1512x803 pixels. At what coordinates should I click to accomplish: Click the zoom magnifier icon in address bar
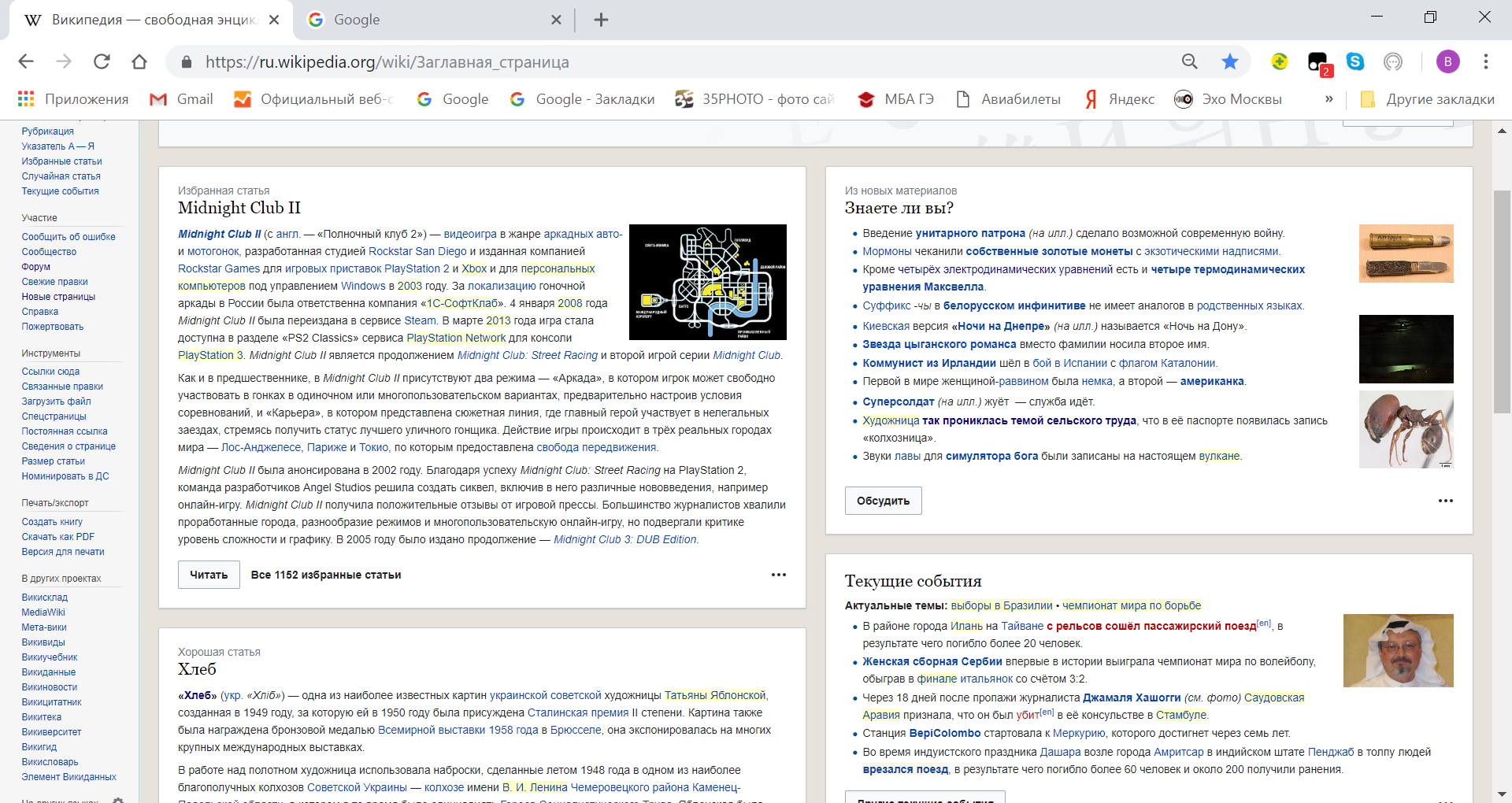pyautogui.click(x=1190, y=61)
